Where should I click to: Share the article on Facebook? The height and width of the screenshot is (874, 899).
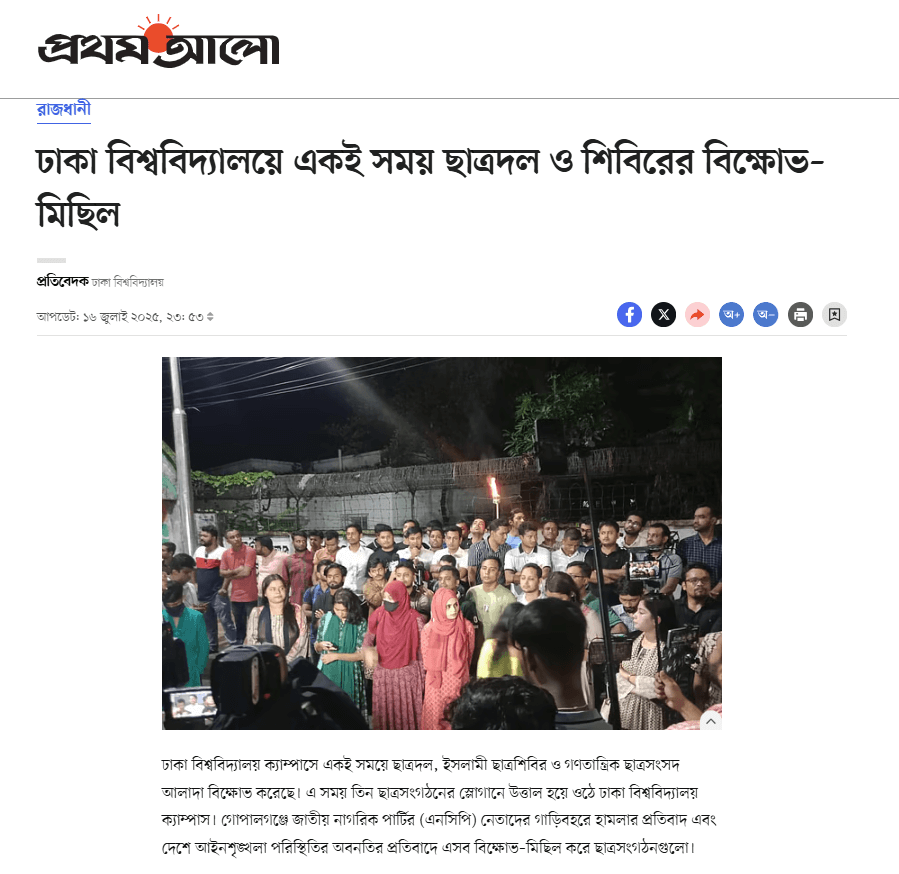click(629, 314)
